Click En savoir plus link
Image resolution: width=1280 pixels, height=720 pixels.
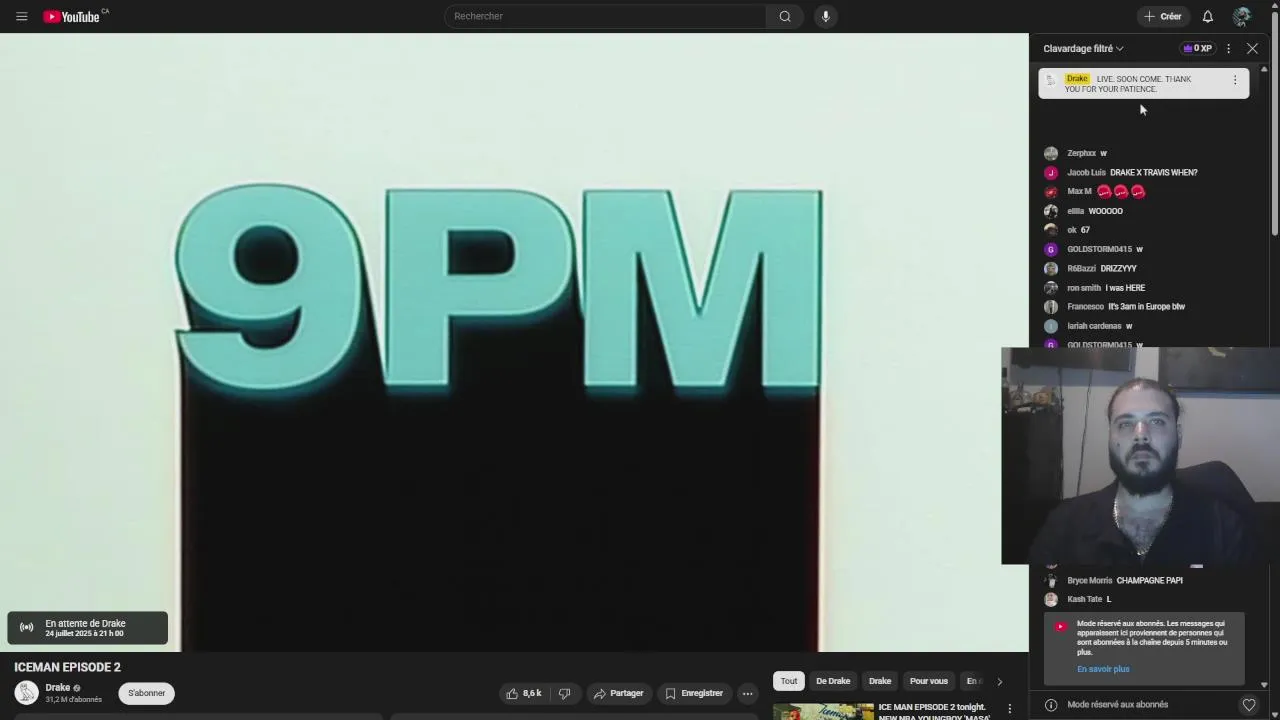(1103, 669)
